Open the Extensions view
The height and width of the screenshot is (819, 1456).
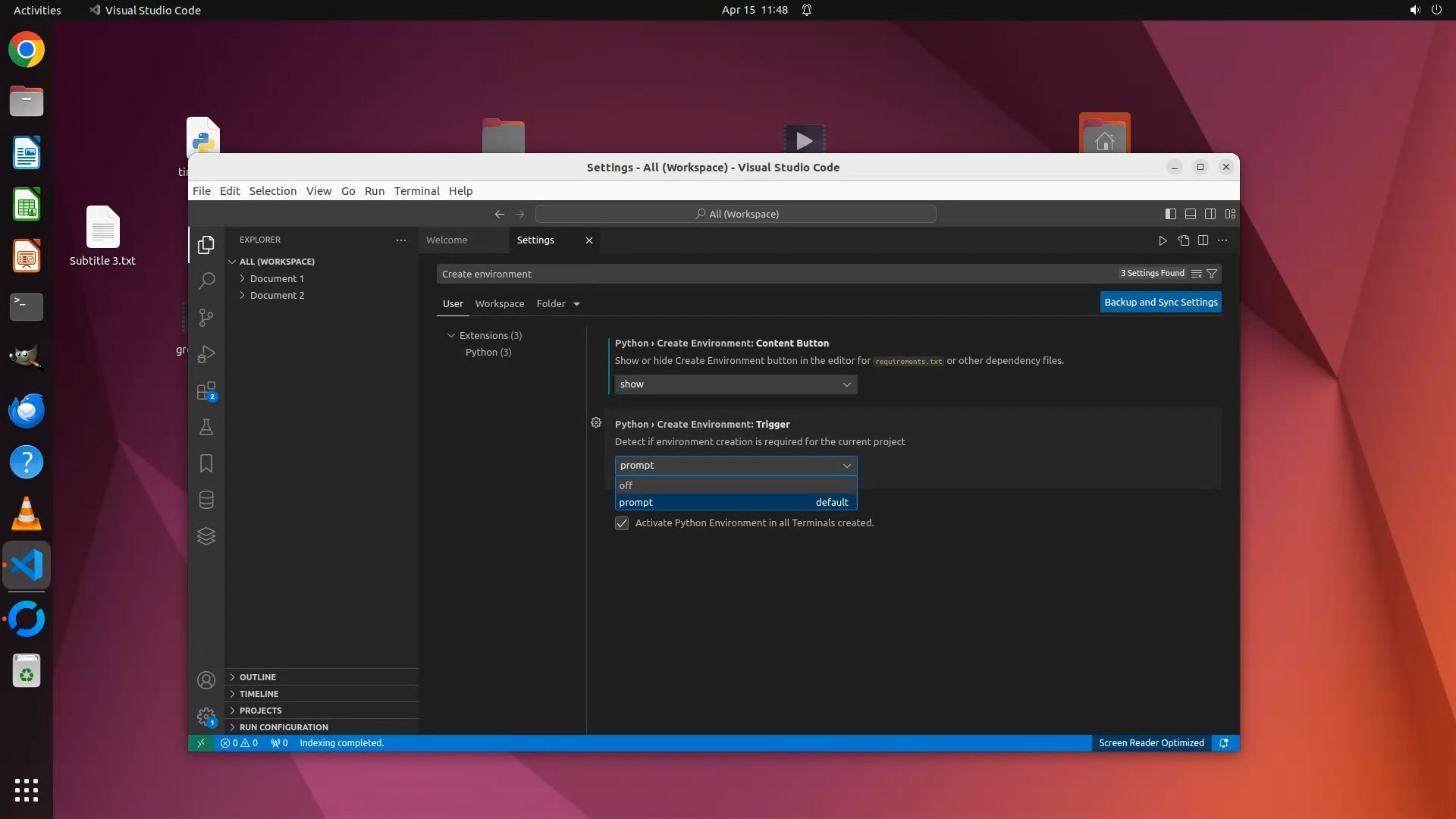(206, 391)
